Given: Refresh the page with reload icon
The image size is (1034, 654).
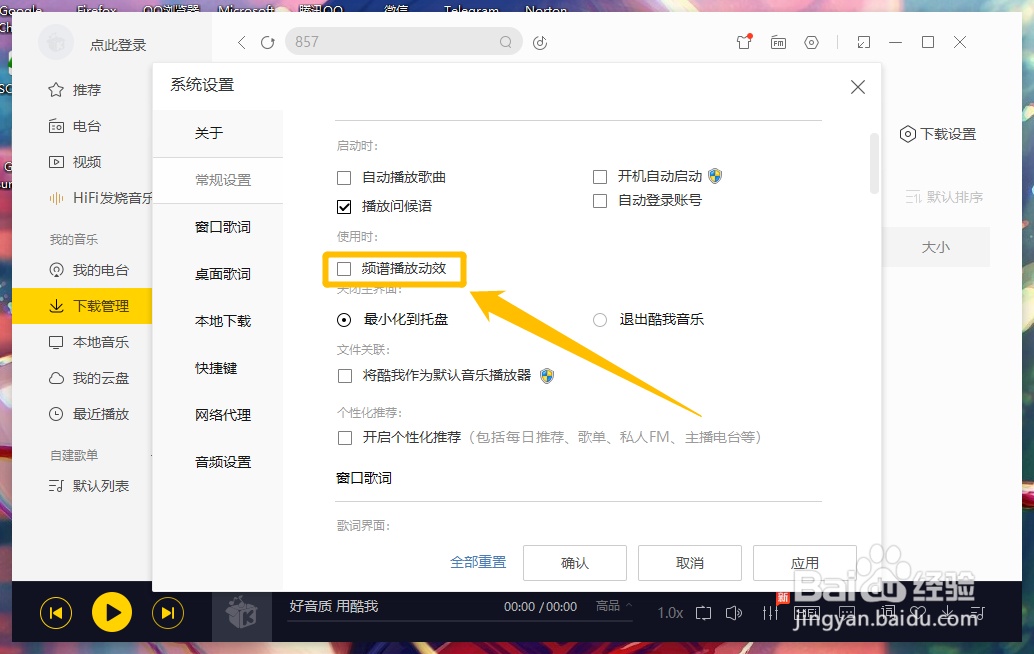Looking at the screenshot, I should 267,42.
